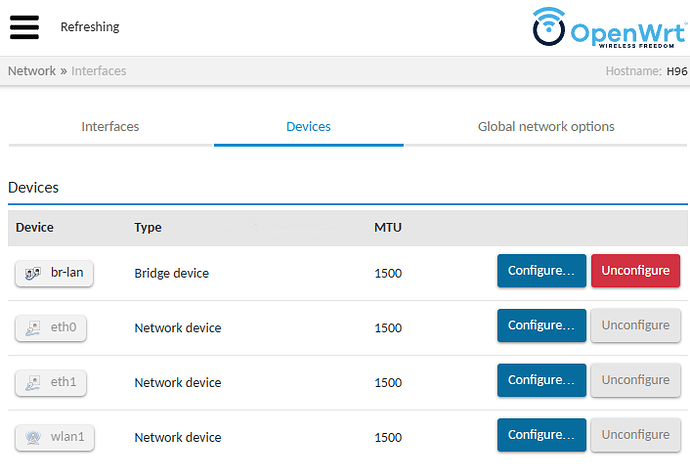Open the Global network options tab
Image resolution: width=690 pixels, height=476 pixels.
click(x=546, y=127)
